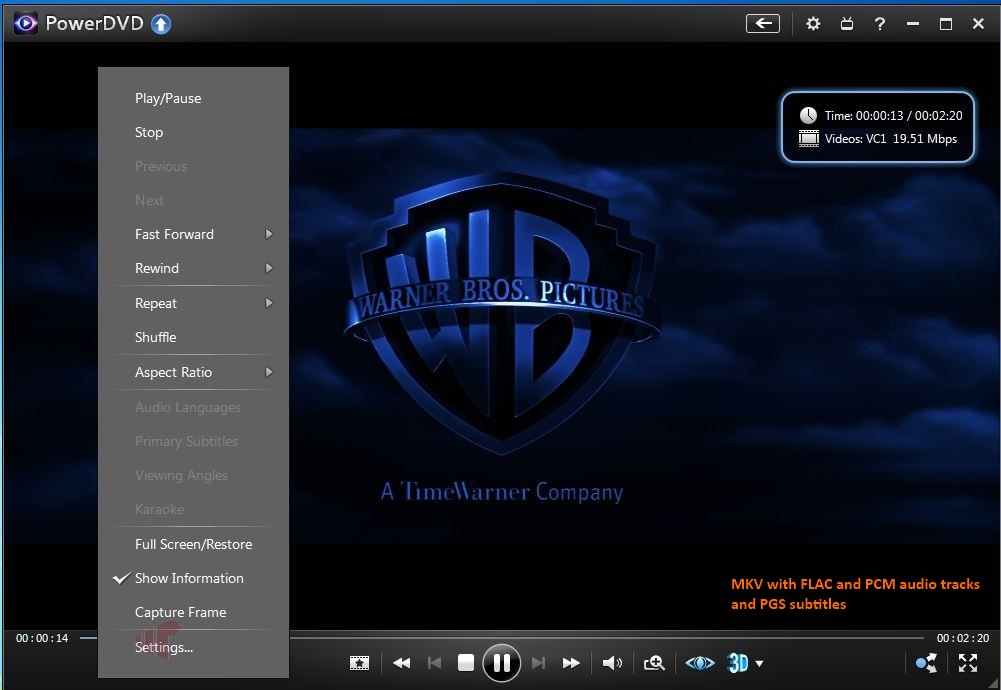Expand the Aspect Ratio submenu

(x=193, y=372)
